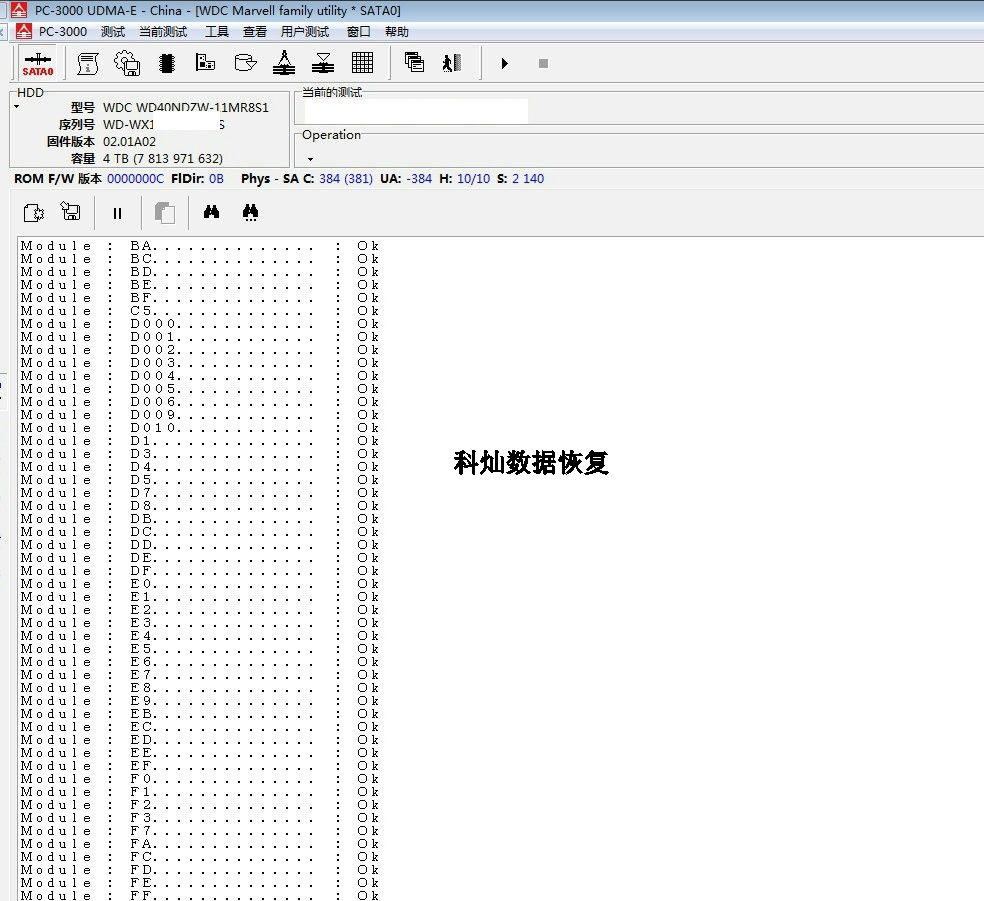Select the Module FE log line

pos(200,883)
